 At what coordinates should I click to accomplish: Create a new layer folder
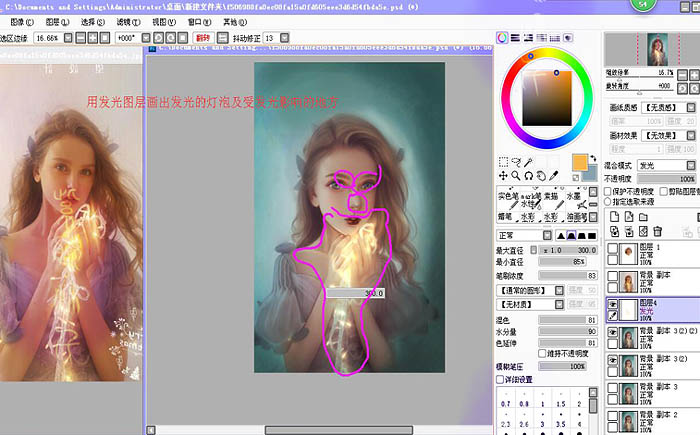(643, 217)
